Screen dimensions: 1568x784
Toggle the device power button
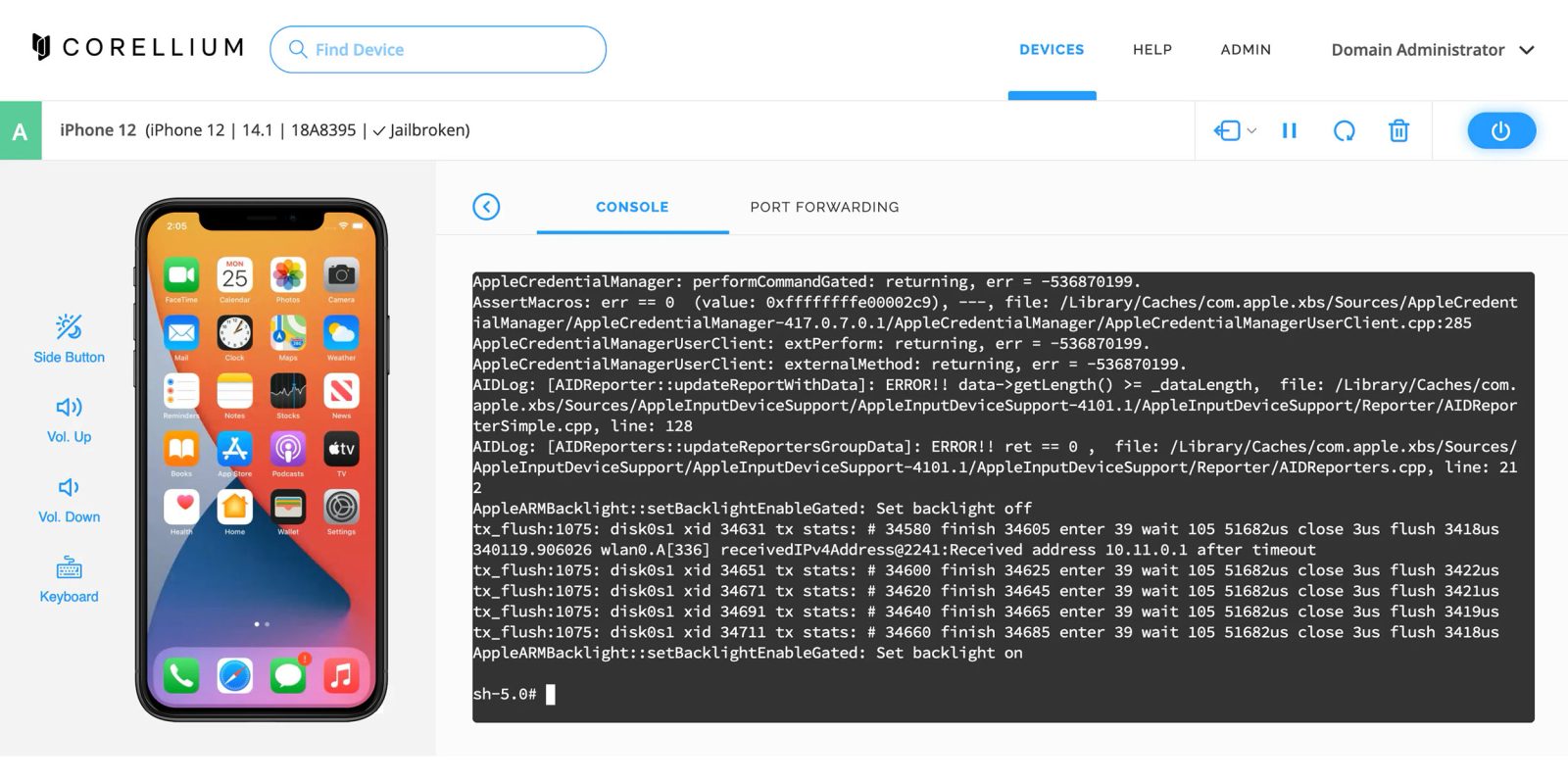point(1500,130)
